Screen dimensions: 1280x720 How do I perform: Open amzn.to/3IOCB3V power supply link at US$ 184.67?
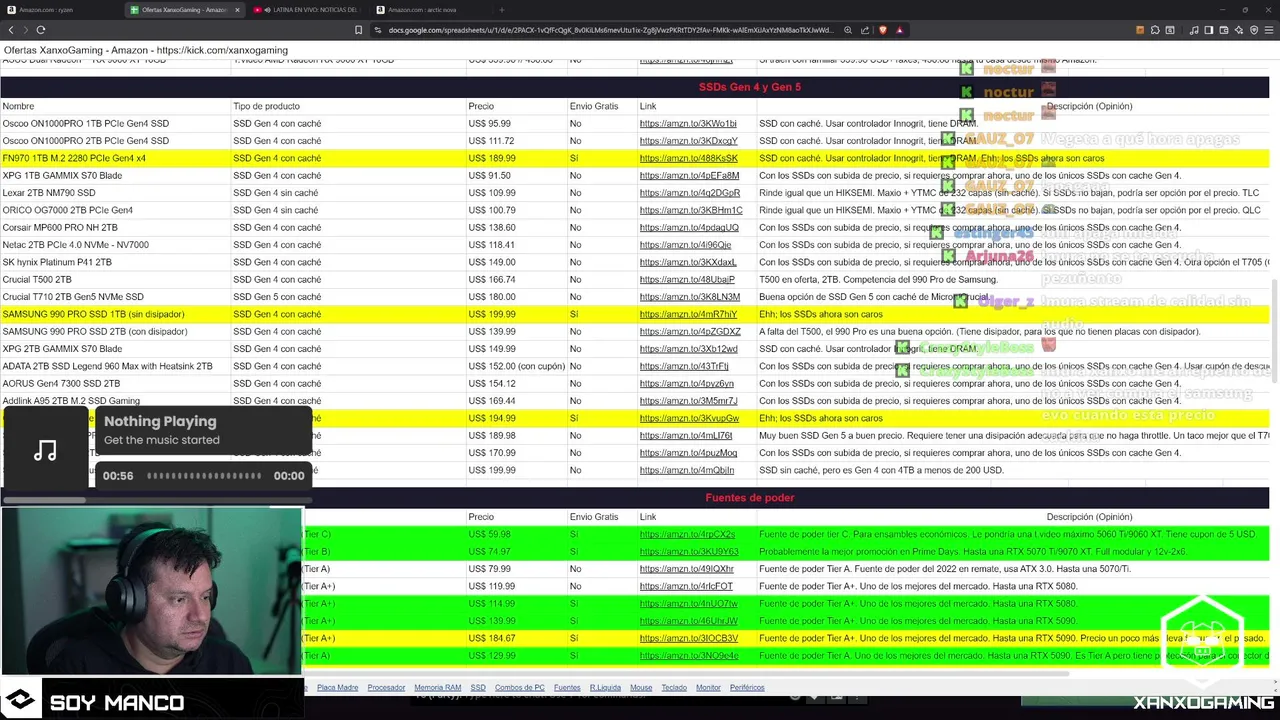689,638
